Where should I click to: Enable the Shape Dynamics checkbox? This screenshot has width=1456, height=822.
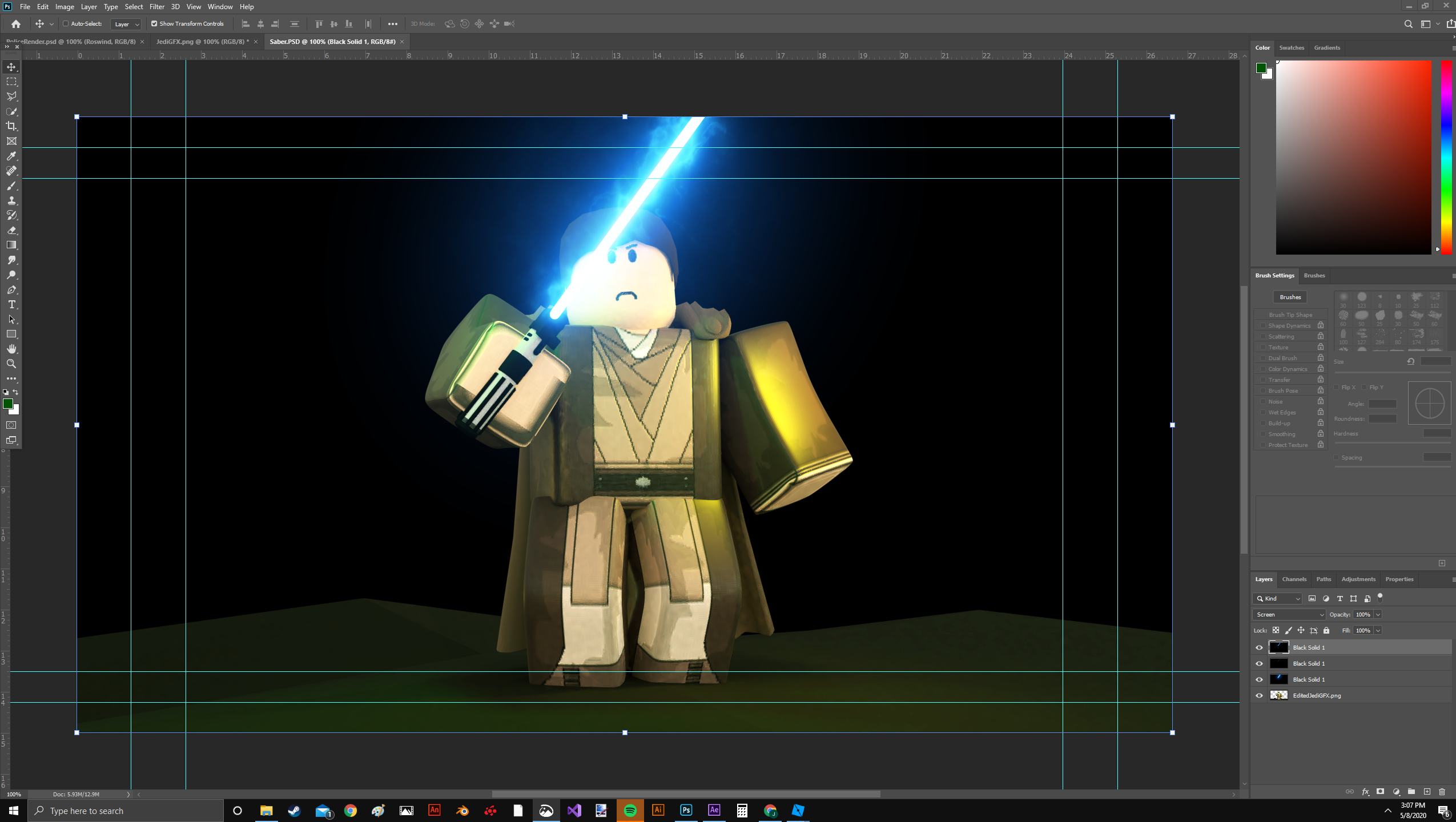1263,325
